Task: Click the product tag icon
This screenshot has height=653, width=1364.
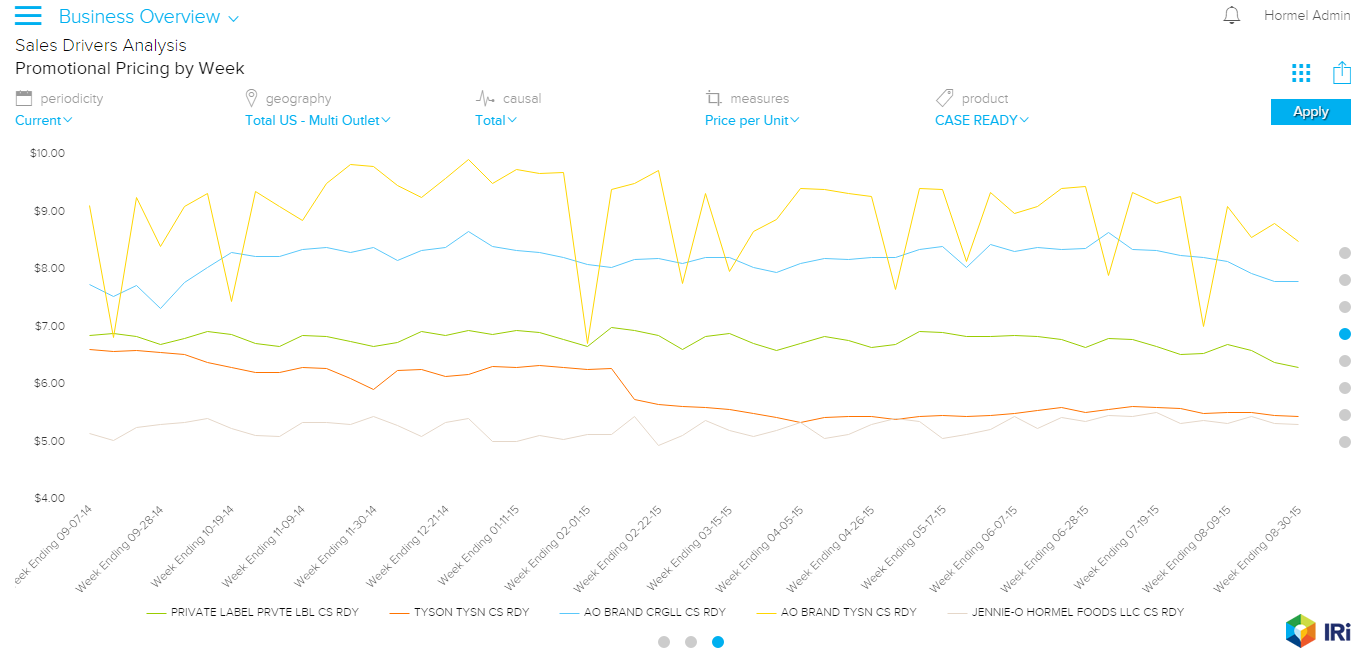Action: coord(944,98)
